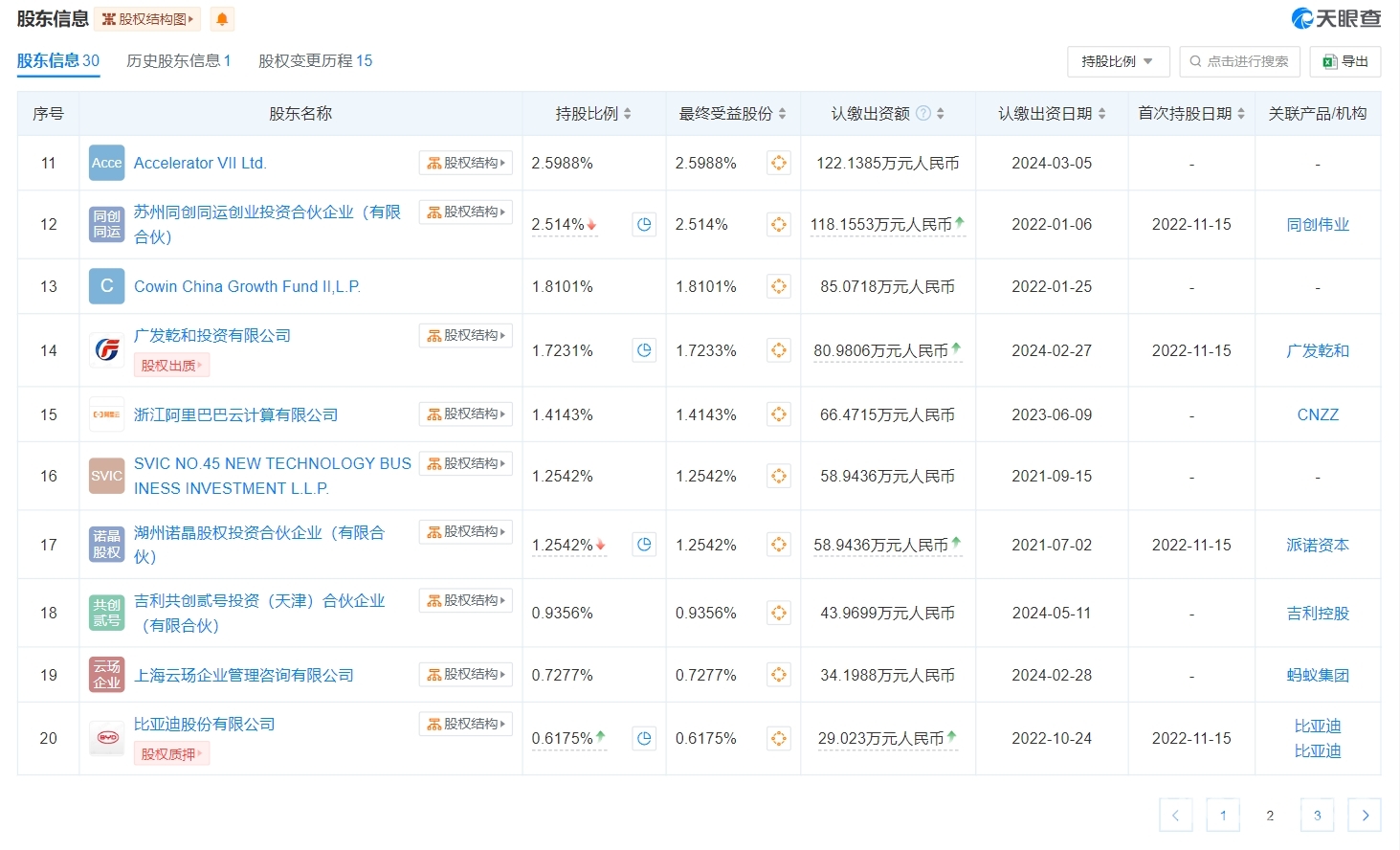Sort by 认缴出资额 column

coord(942,113)
